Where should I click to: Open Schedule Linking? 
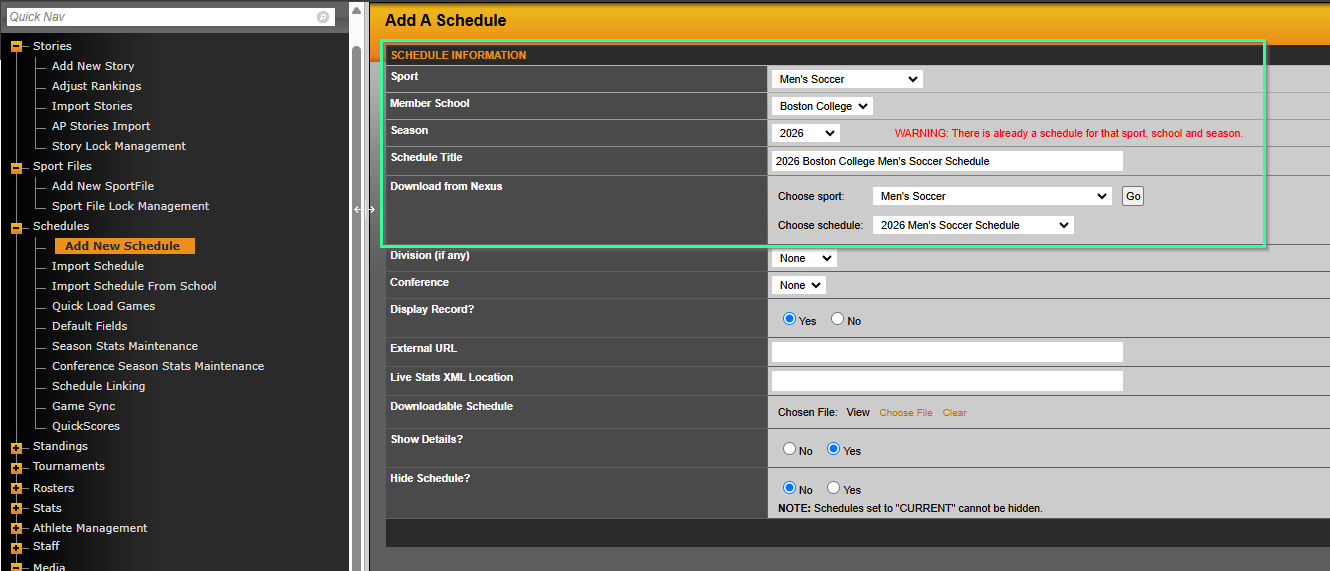pos(99,386)
